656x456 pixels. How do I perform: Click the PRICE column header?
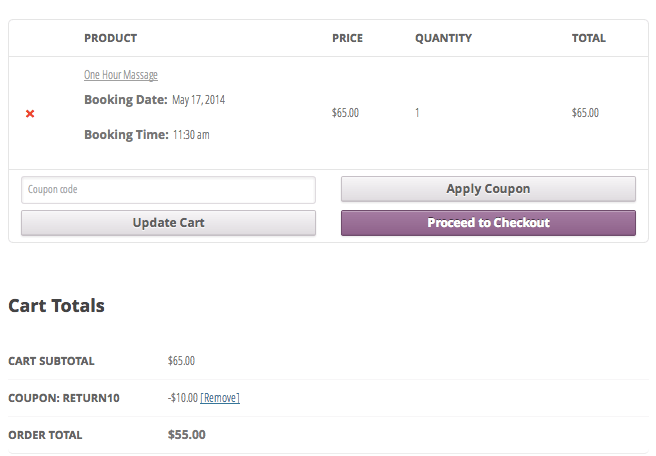[x=347, y=39]
